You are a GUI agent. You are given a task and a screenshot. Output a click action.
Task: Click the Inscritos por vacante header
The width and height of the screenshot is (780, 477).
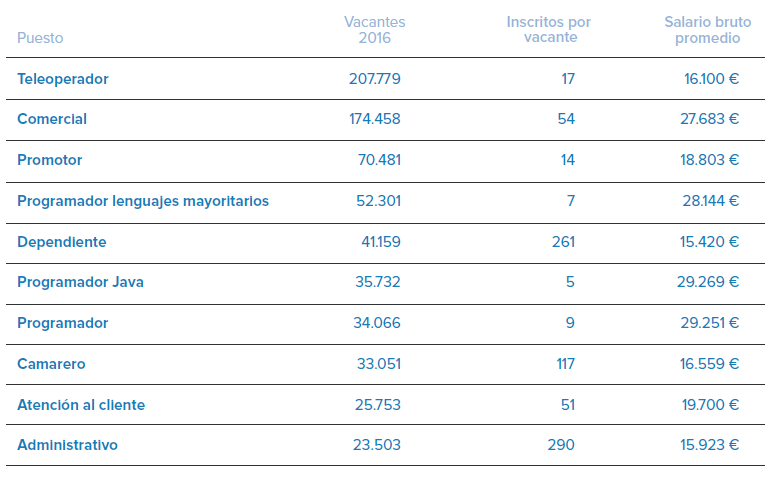click(x=549, y=30)
